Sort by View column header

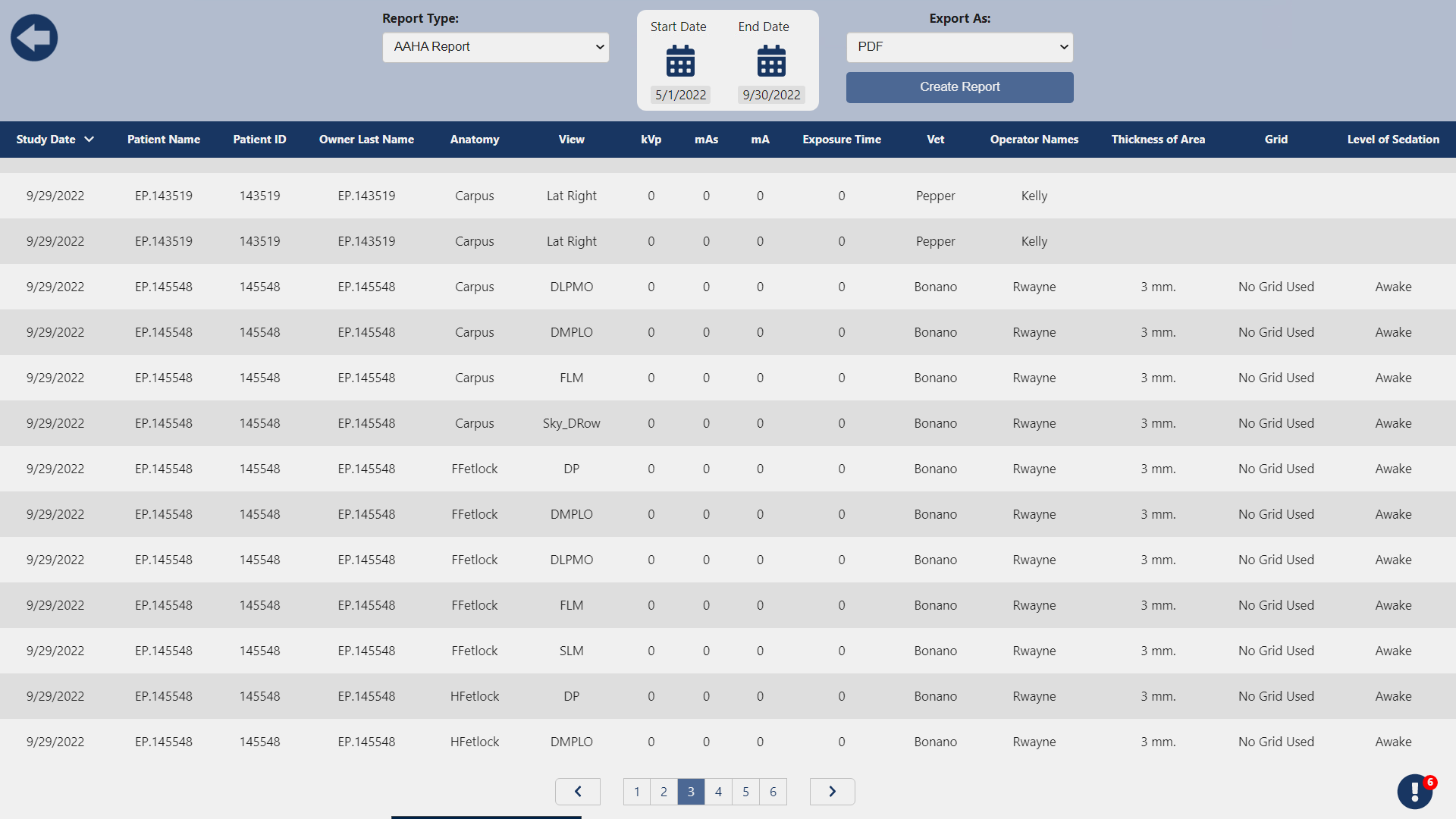click(572, 140)
